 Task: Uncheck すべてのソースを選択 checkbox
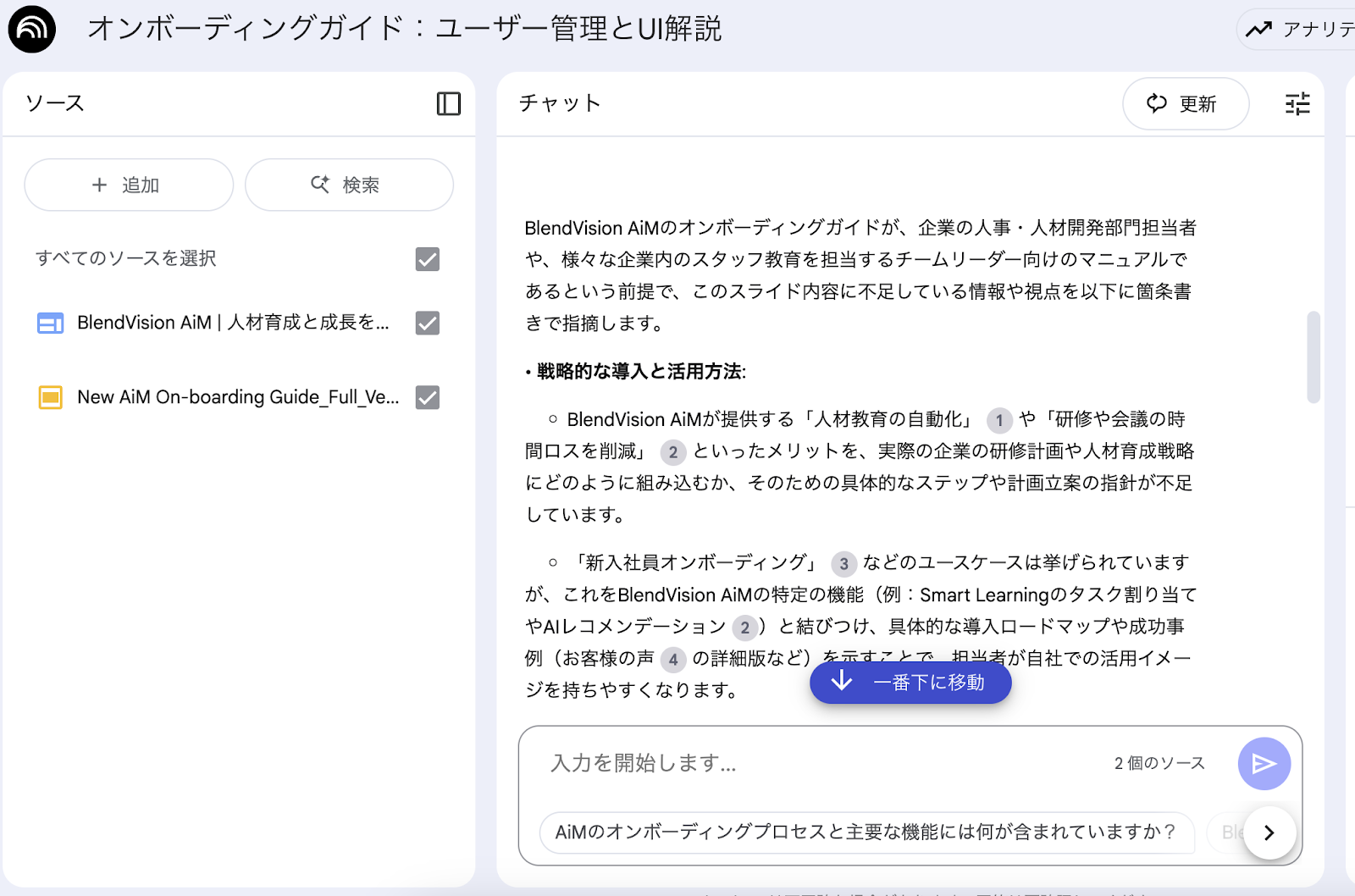[x=427, y=259]
